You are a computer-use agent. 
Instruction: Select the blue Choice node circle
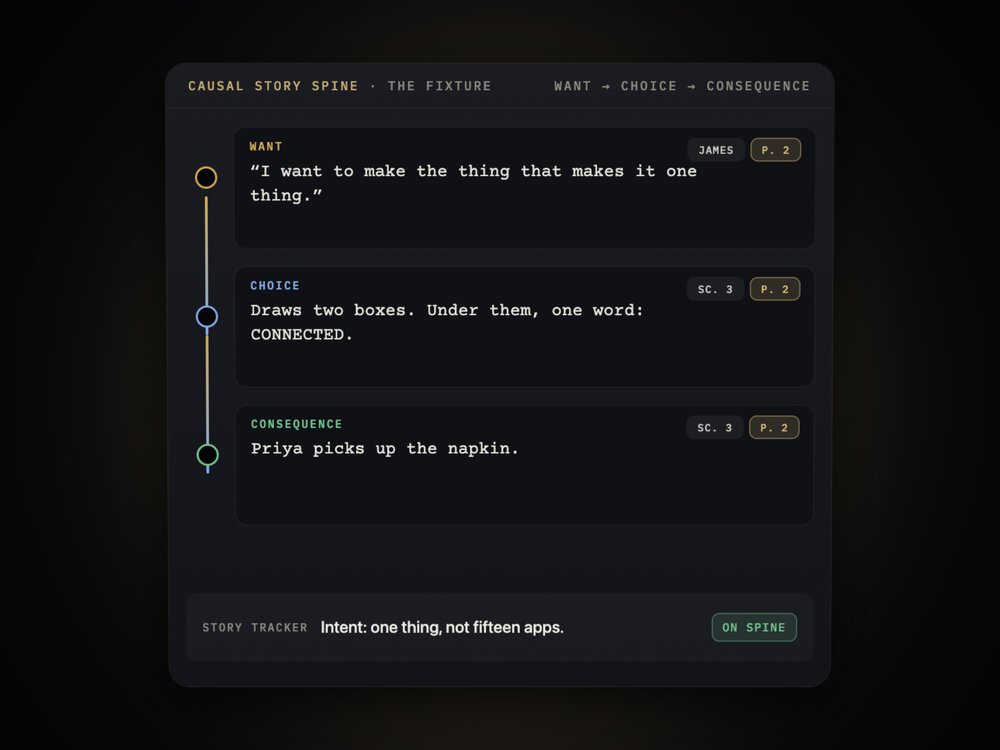[207, 316]
